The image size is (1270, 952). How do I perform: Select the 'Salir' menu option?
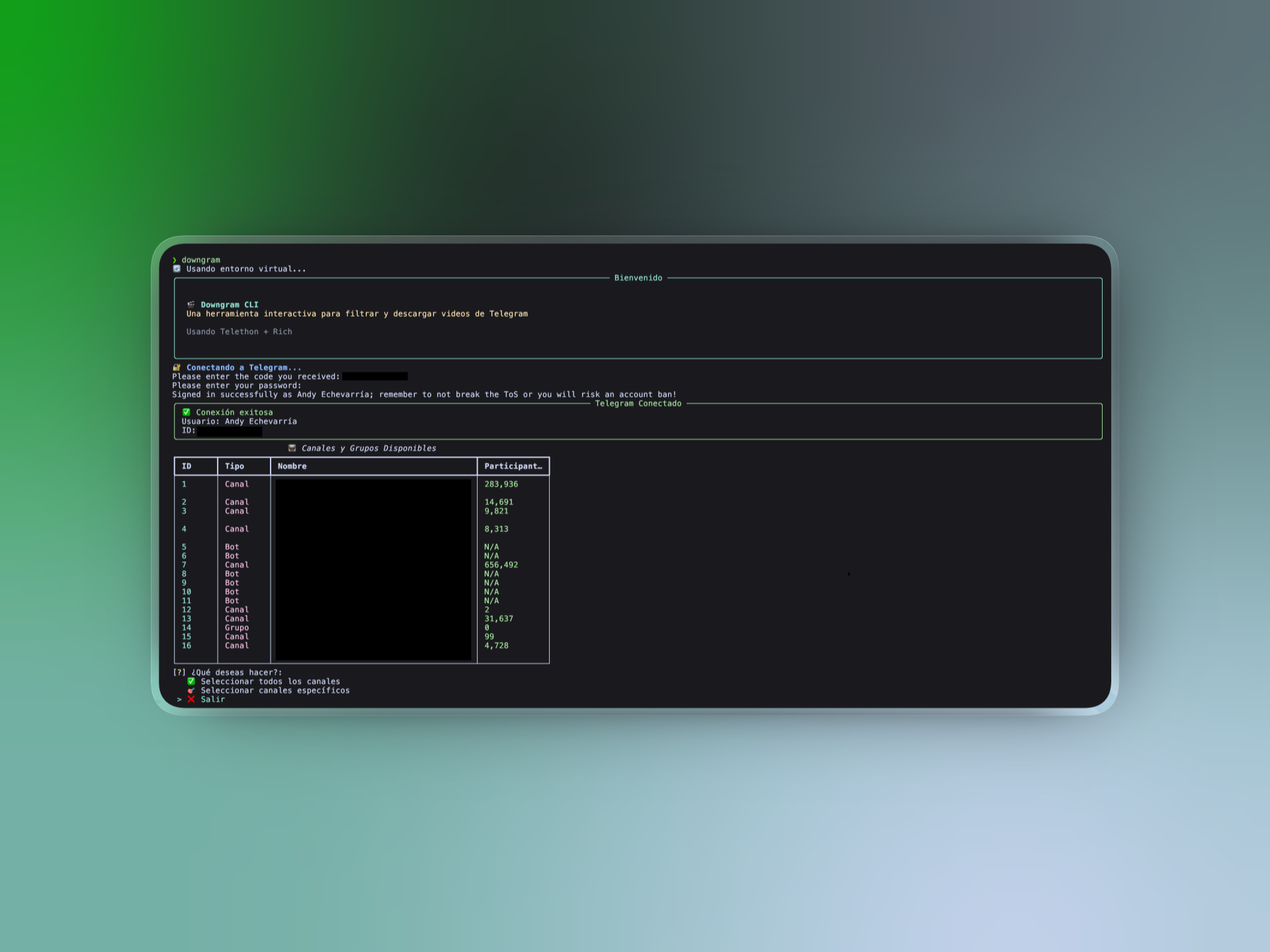pos(213,699)
